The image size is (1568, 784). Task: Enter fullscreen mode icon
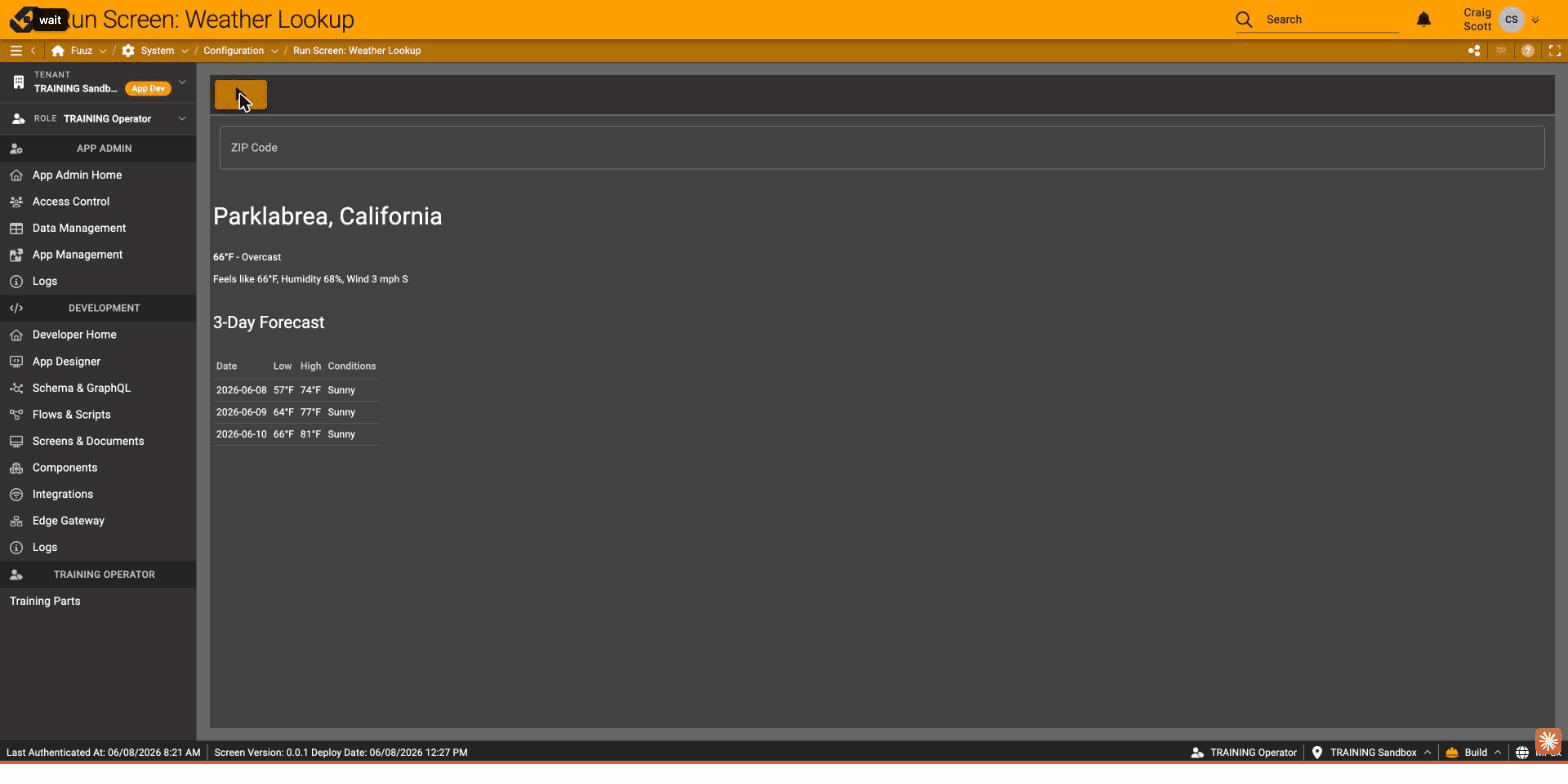(1555, 51)
